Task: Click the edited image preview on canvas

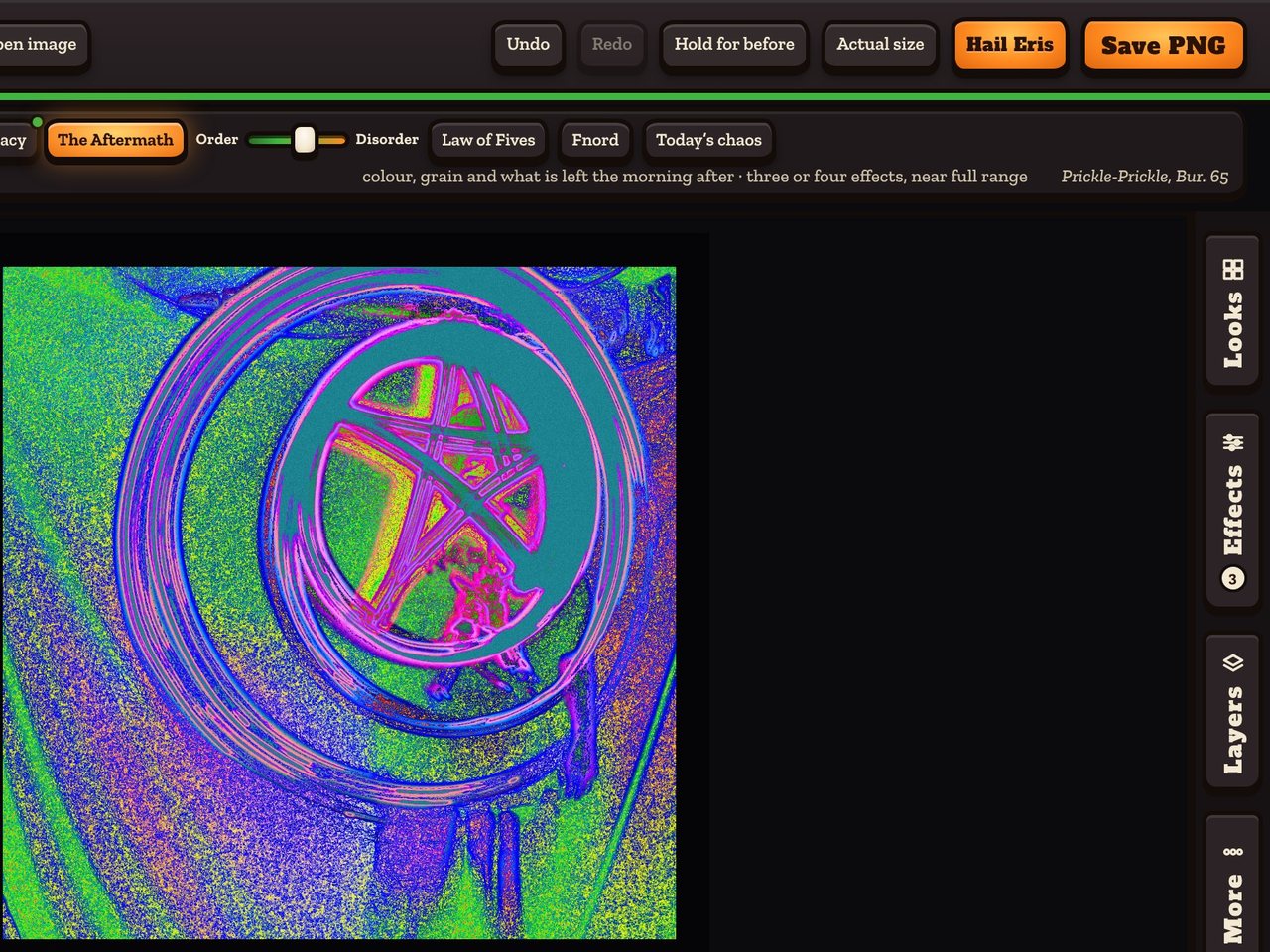Action: 339,602
